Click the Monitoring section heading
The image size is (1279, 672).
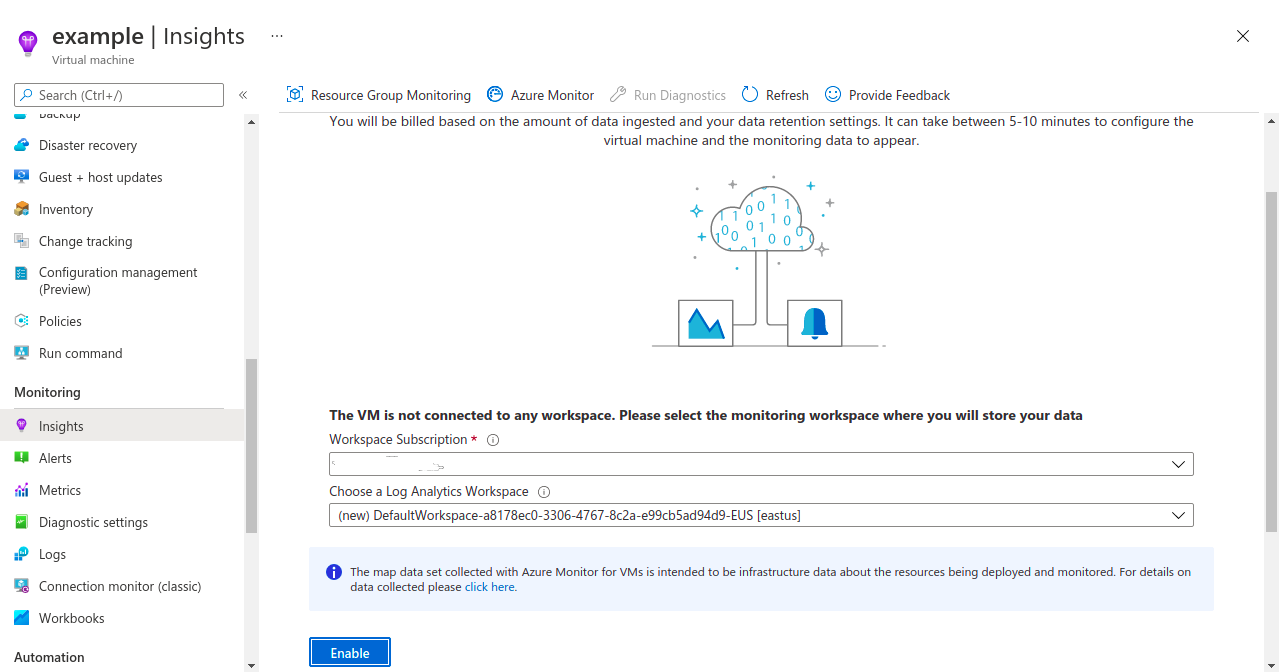point(47,392)
